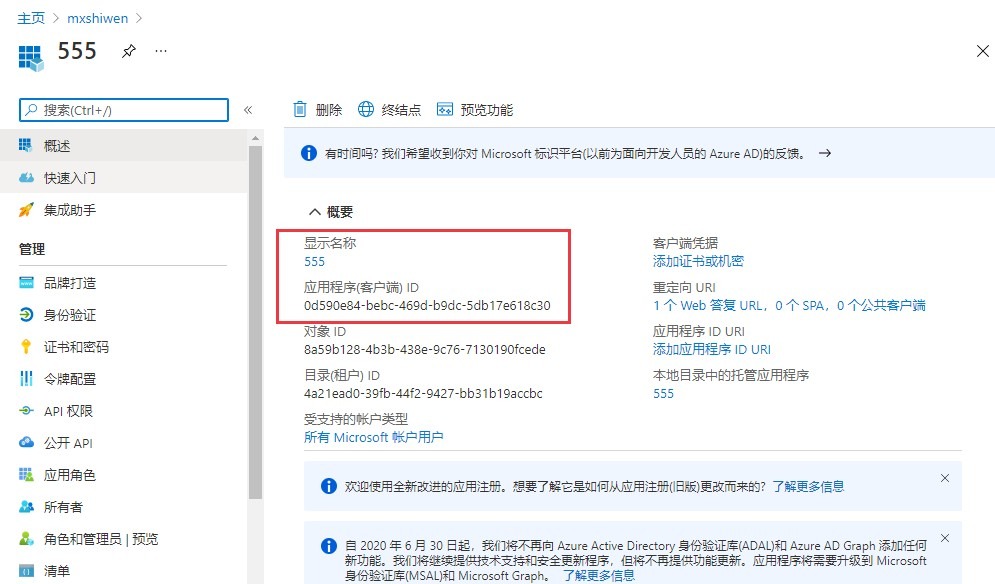Screen dimensions: 995x584
Task: Click the 终结点 globe icon
Action: point(366,109)
